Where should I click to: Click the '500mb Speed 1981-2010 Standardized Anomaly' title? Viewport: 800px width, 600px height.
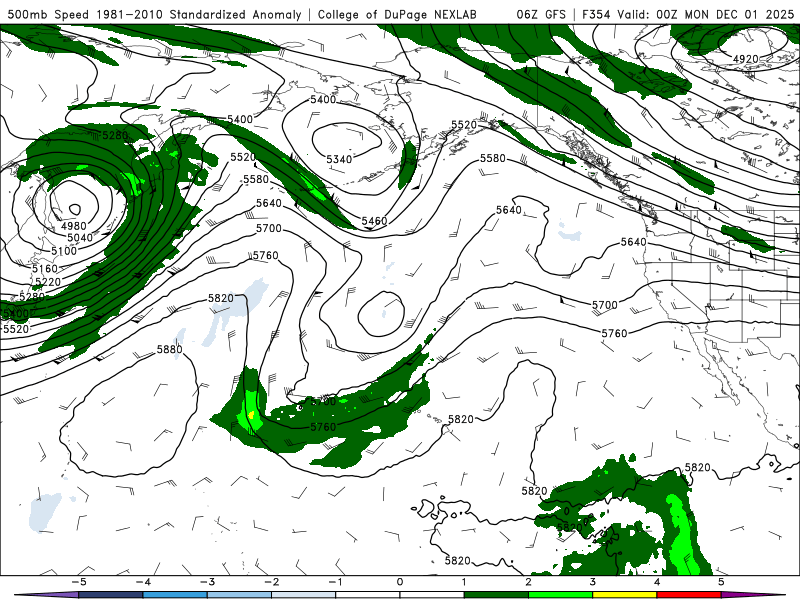point(155,14)
